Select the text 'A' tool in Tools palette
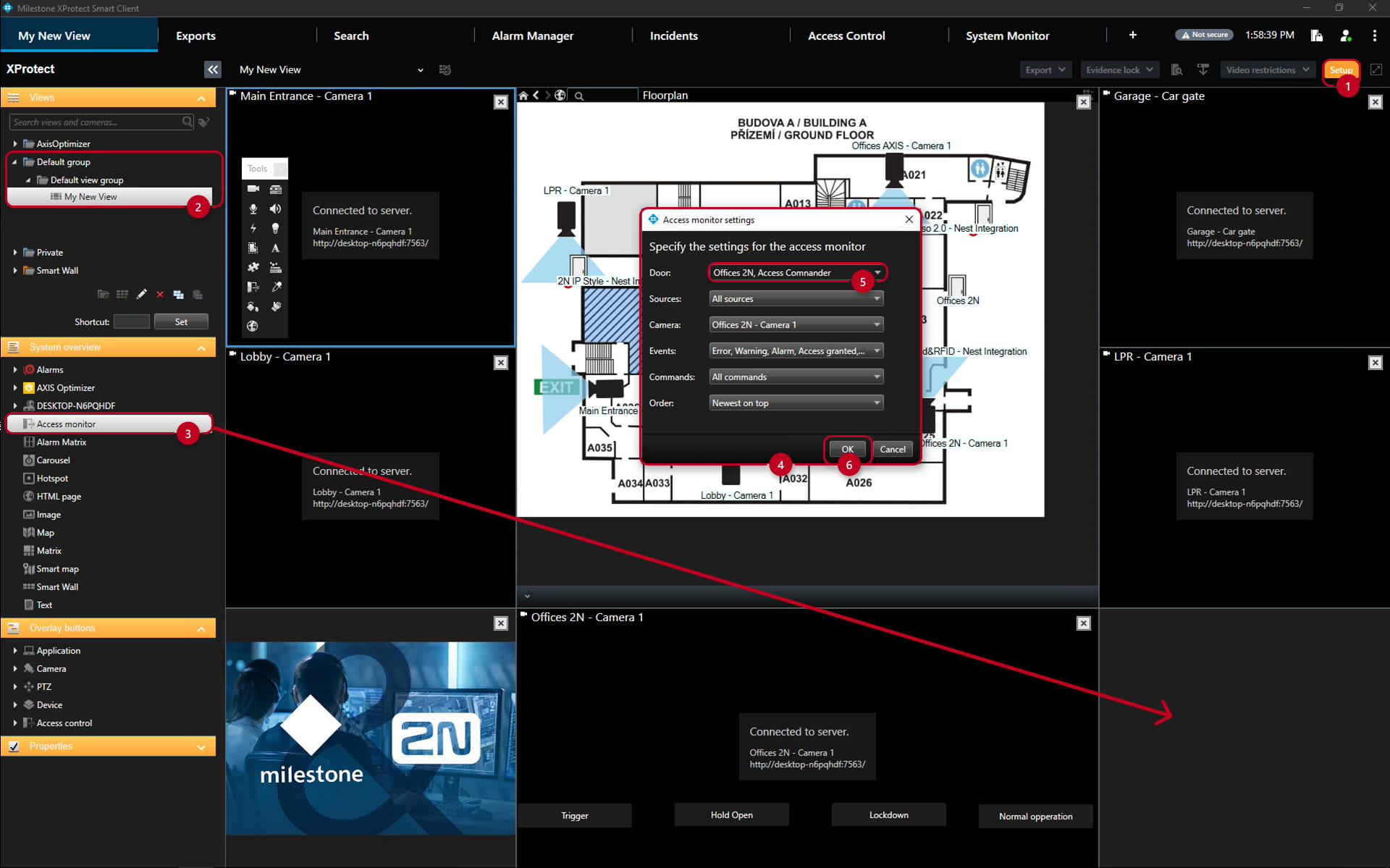1390x868 pixels. point(275,248)
